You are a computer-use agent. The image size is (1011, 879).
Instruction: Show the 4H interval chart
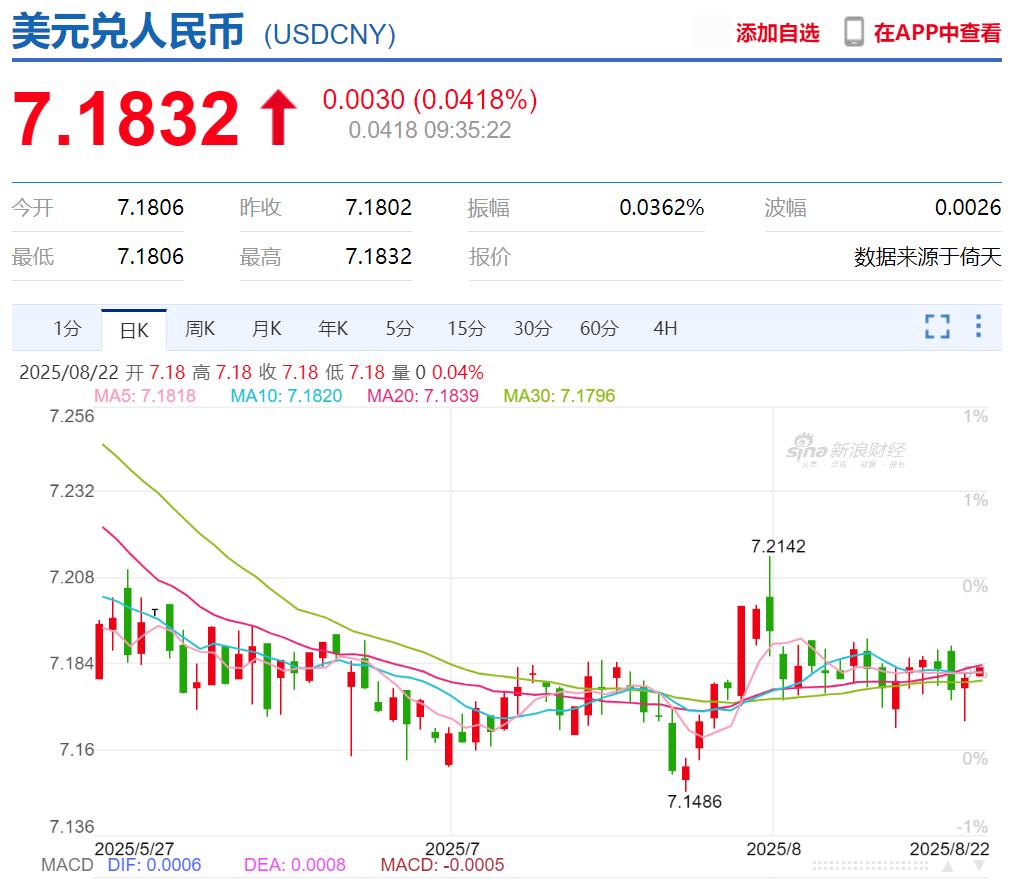click(x=665, y=328)
